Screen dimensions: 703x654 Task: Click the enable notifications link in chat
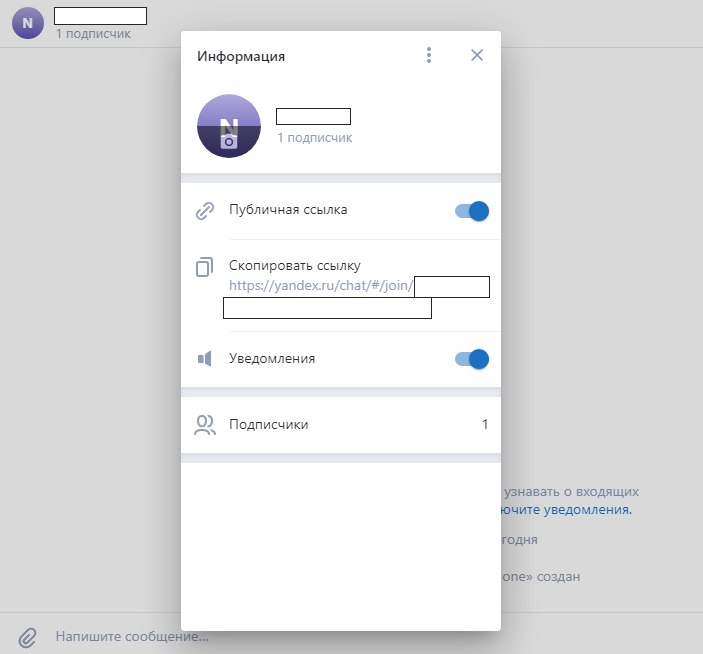click(x=566, y=510)
